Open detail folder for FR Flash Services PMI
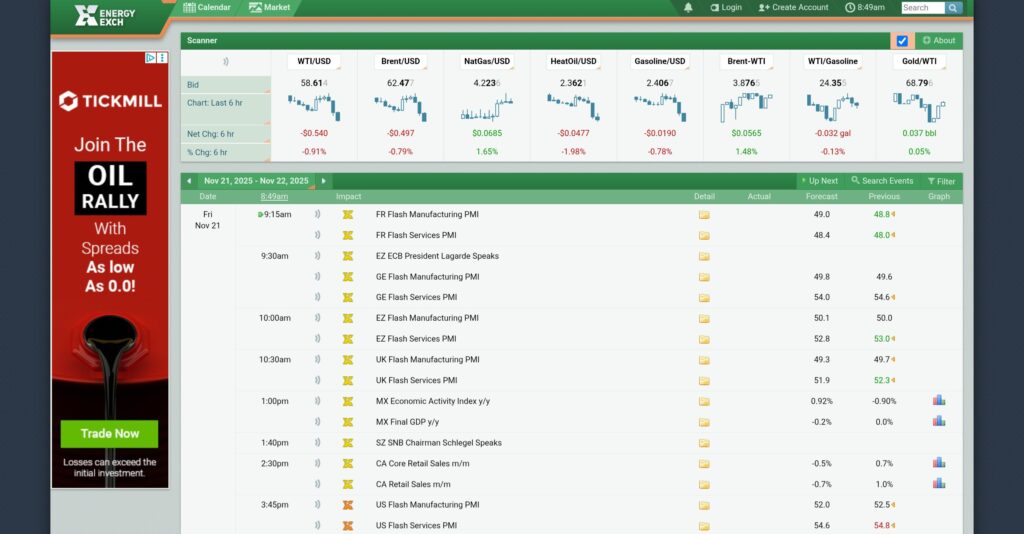1024x534 pixels. pyautogui.click(x=704, y=236)
